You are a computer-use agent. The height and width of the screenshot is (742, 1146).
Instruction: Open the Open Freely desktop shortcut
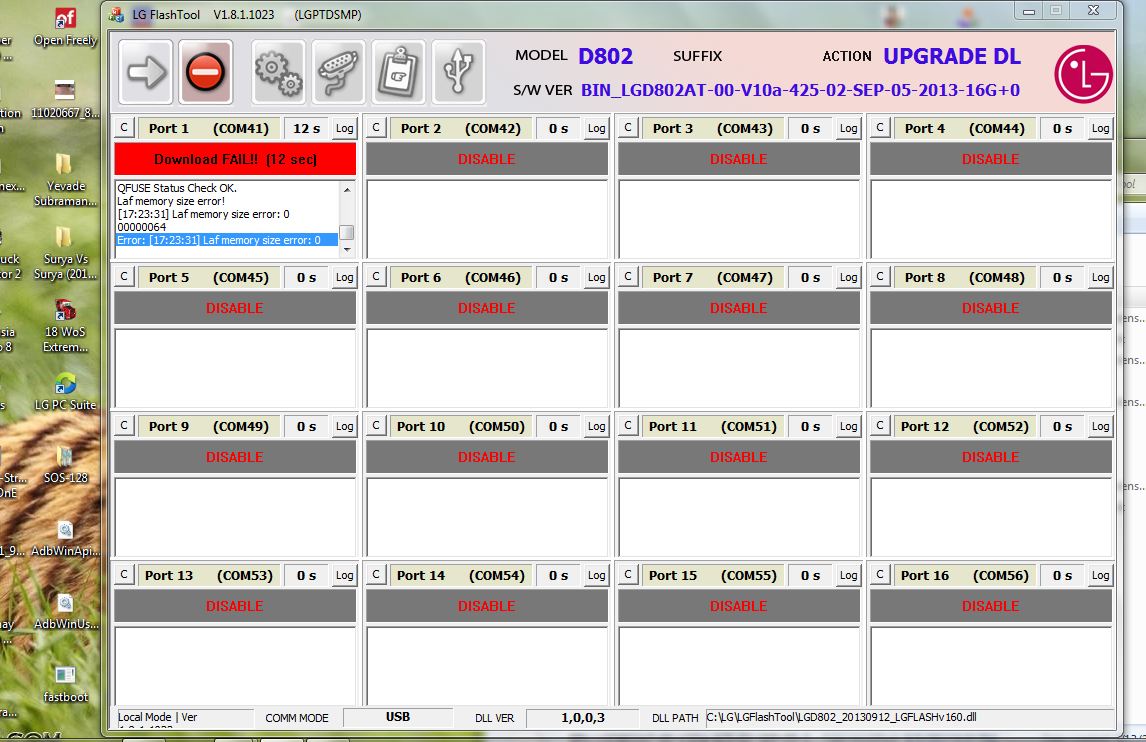(x=65, y=27)
